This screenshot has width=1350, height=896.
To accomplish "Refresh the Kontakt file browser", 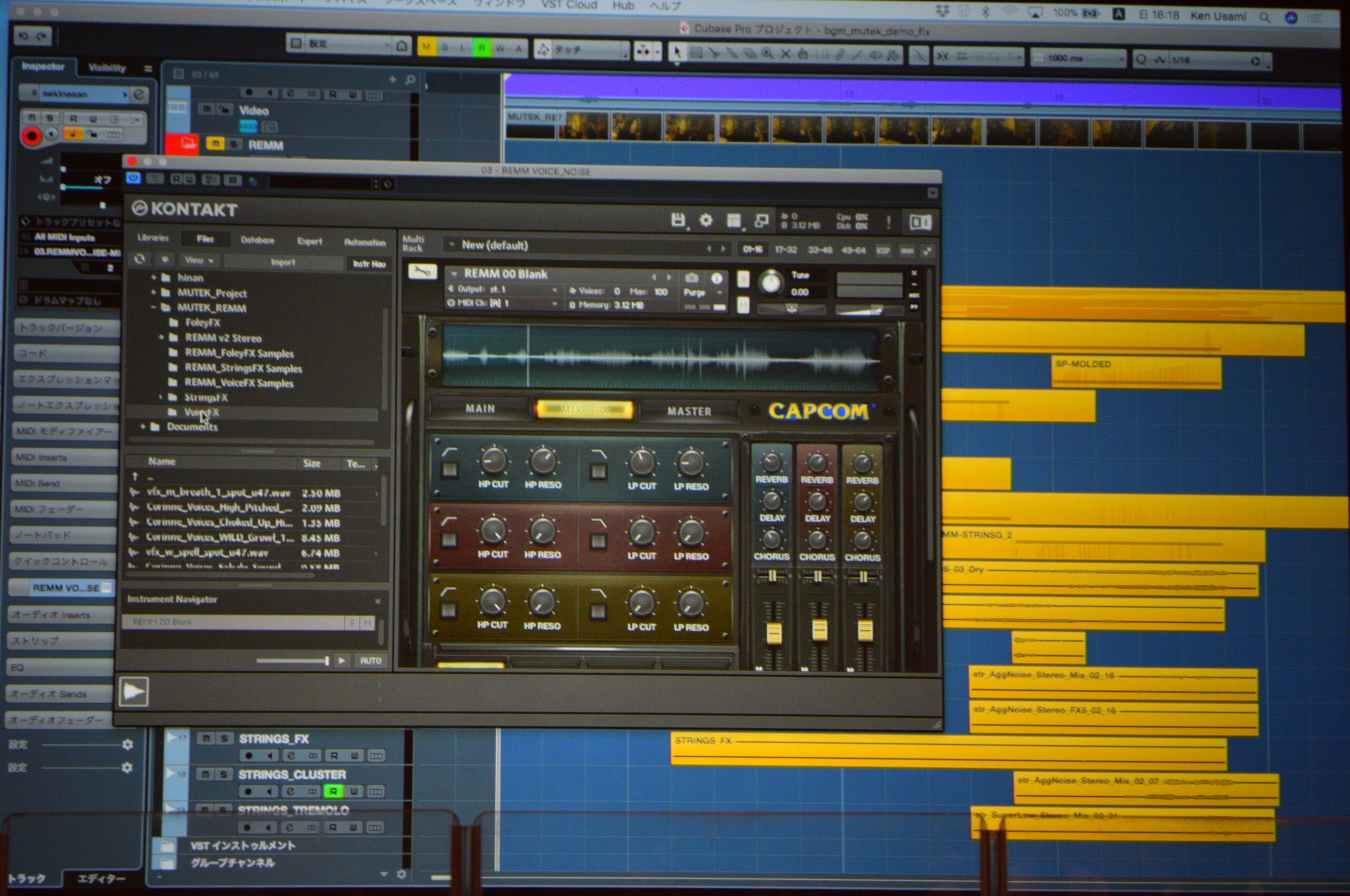I will pyautogui.click(x=140, y=259).
